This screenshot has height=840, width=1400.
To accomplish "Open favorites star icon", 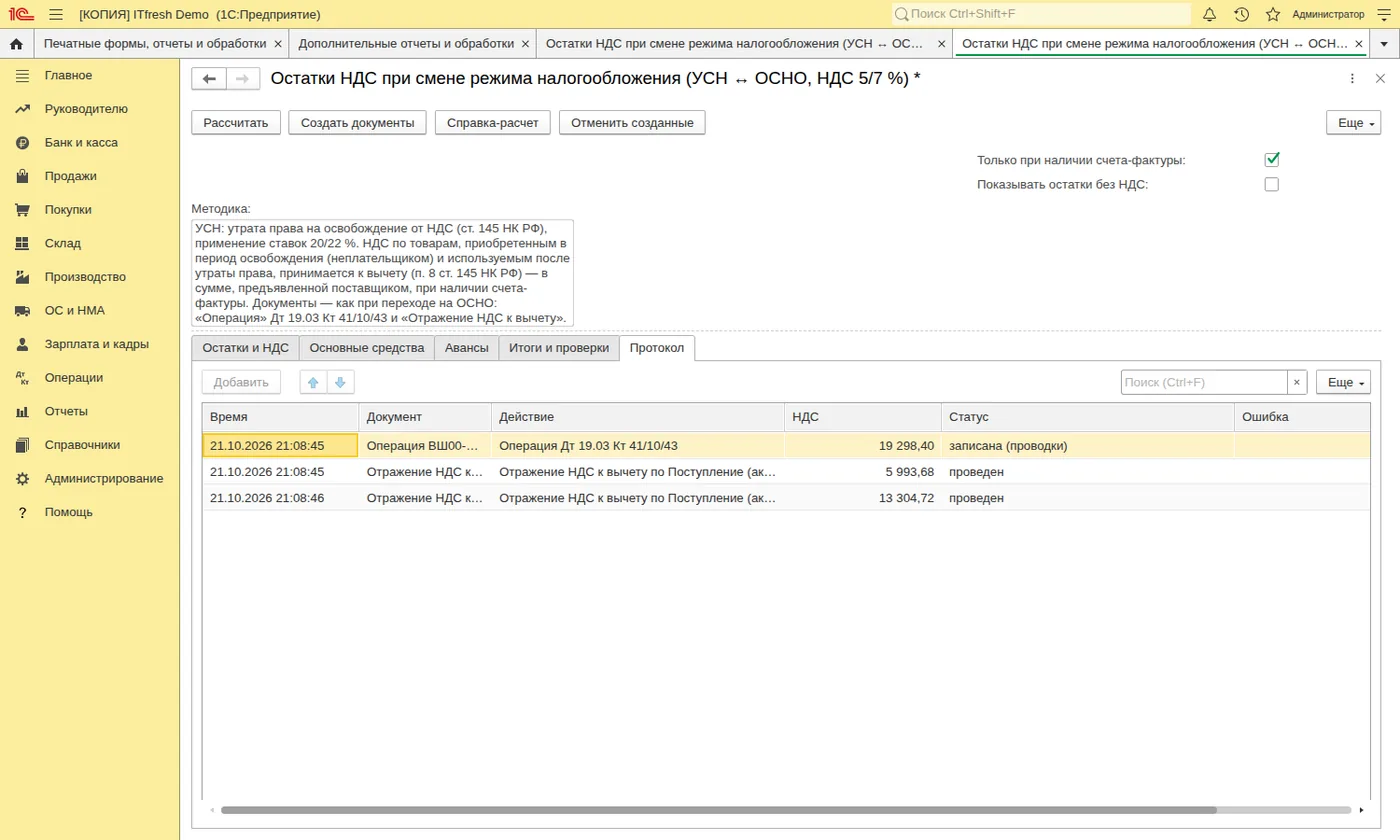I will tap(1273, 14).
